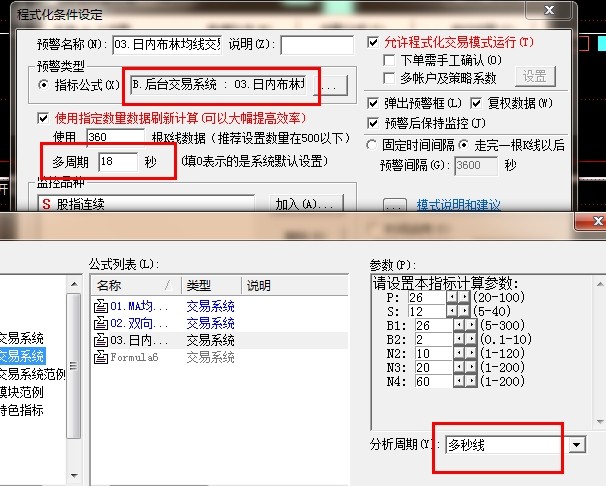Screen dimensions: 606x486
Task: Click the category tree scroll down arrow
Action: click(74, 475)
